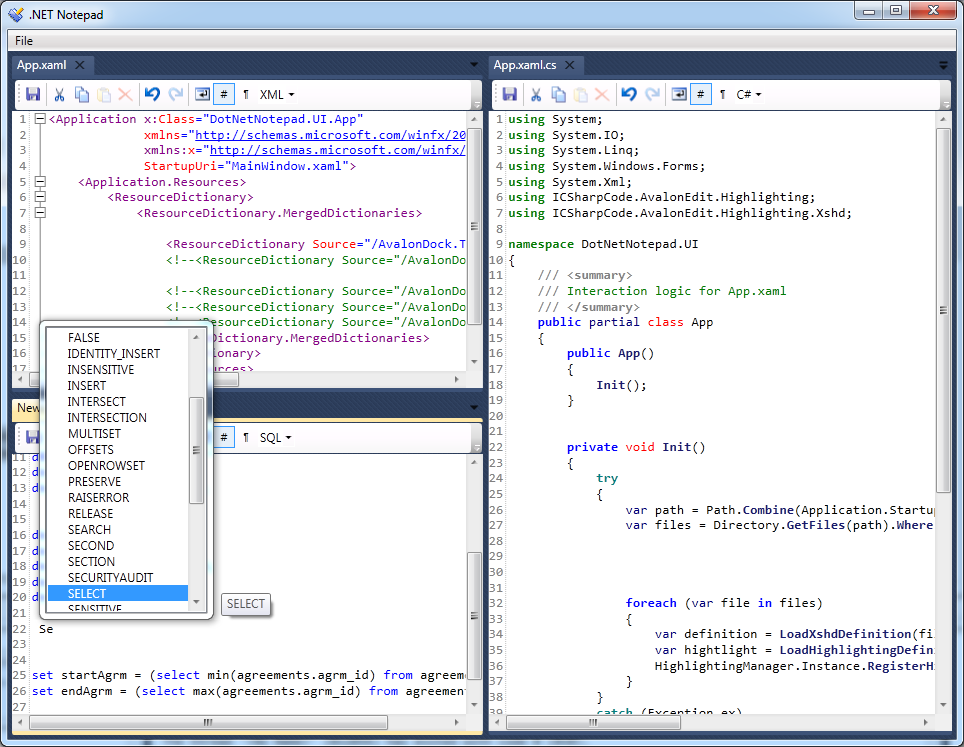Viewport: 964px width, 747px height.
Task: Toggle line numbers in App.xaml toolbar
Action: tap(224, 94)
